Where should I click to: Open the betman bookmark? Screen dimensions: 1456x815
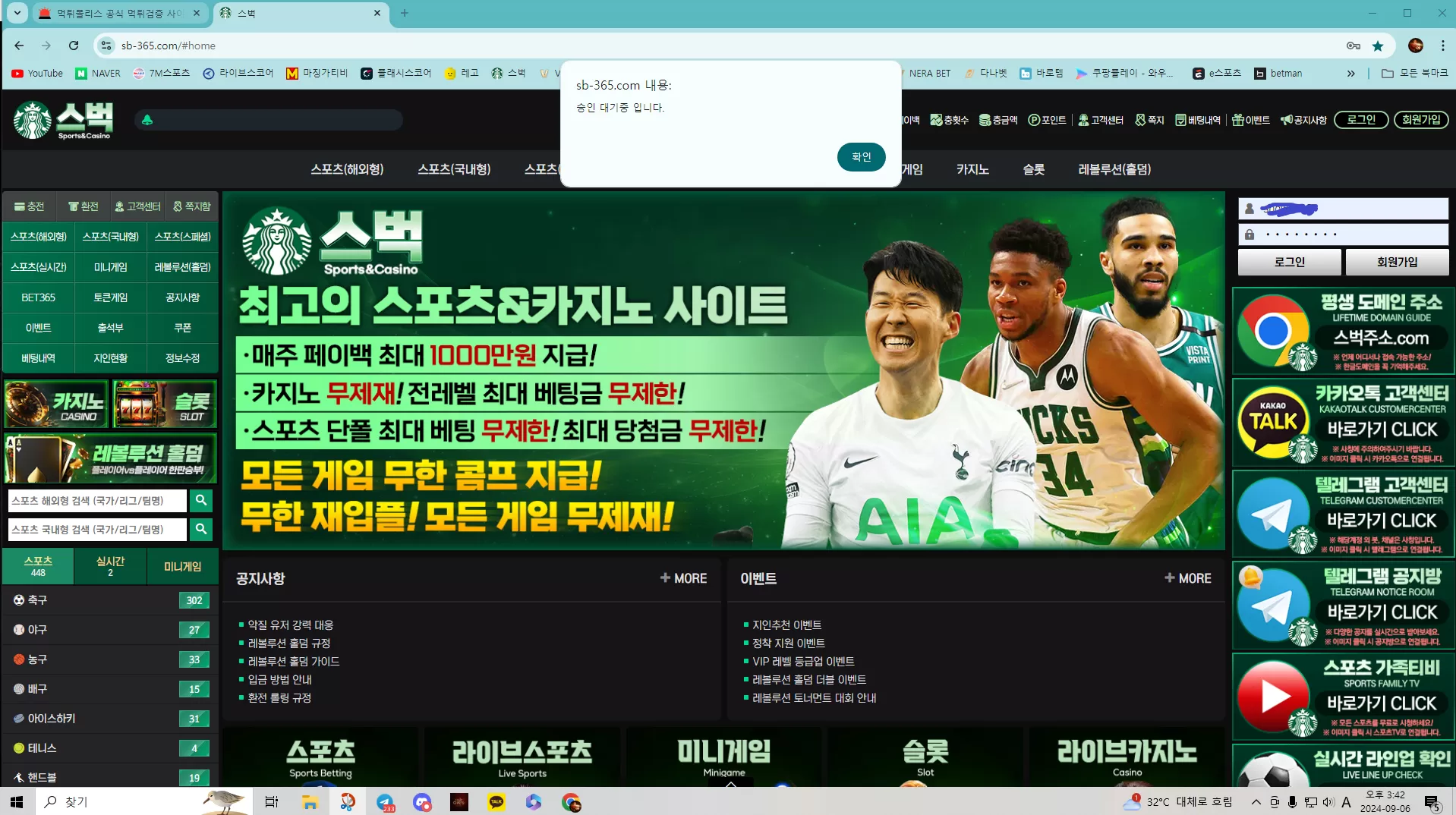click(1278, 74)
